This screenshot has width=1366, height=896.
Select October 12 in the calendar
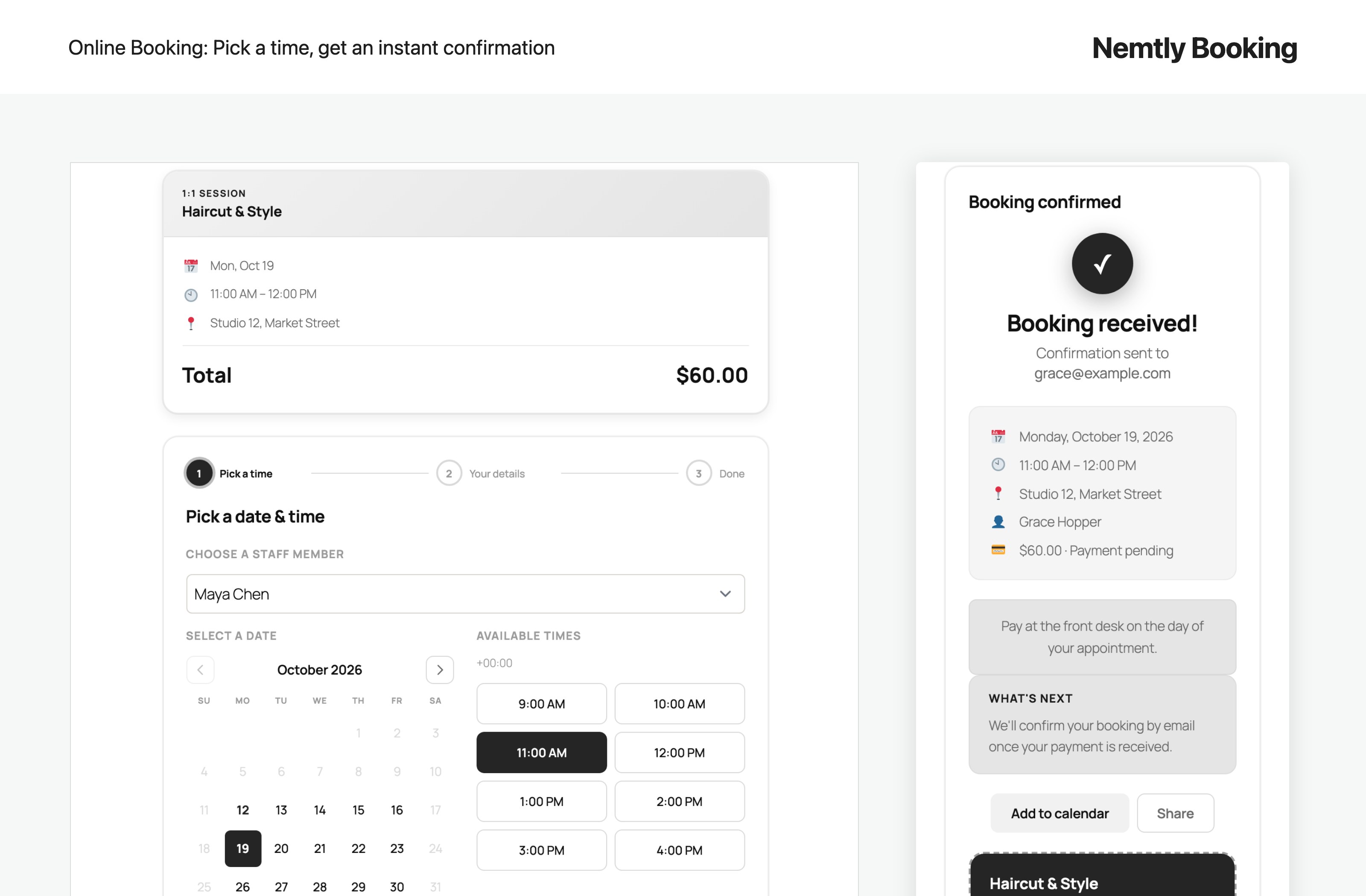click(243, 810)
